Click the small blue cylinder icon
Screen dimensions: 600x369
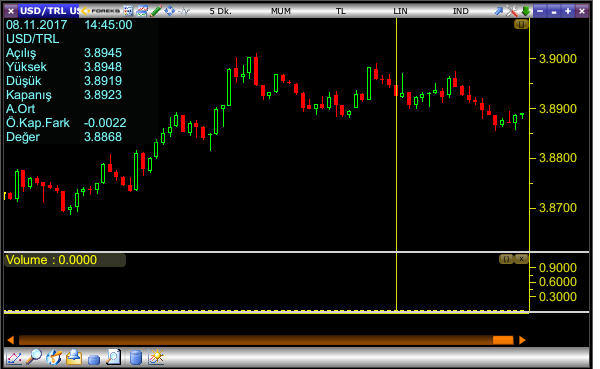(94, 359)
